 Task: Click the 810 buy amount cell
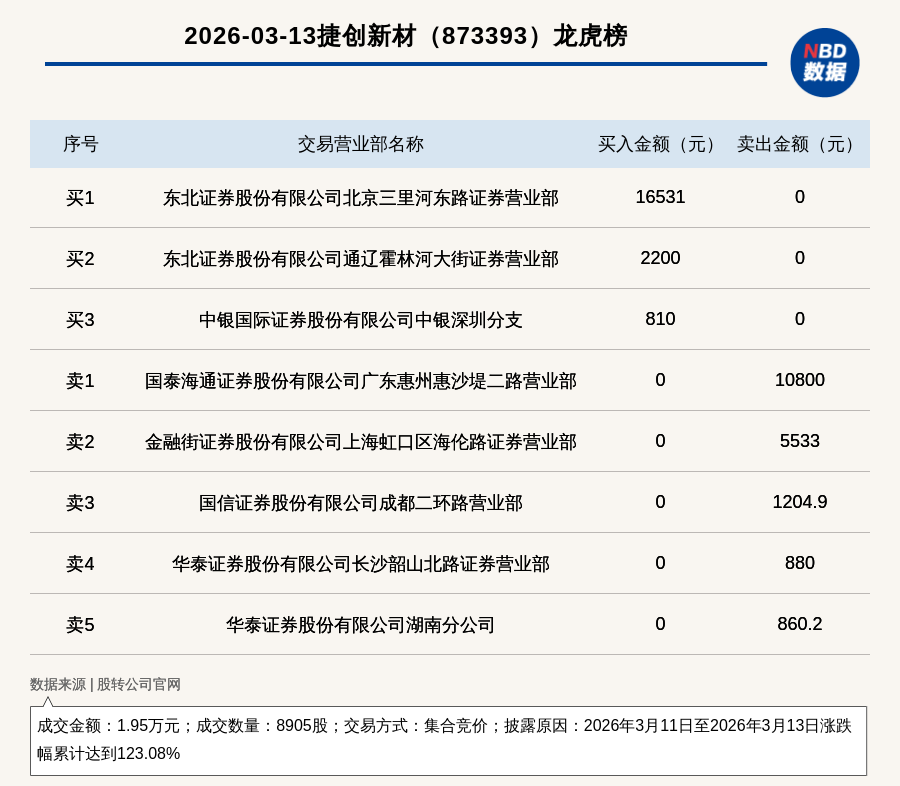click(x=660, y=319)
